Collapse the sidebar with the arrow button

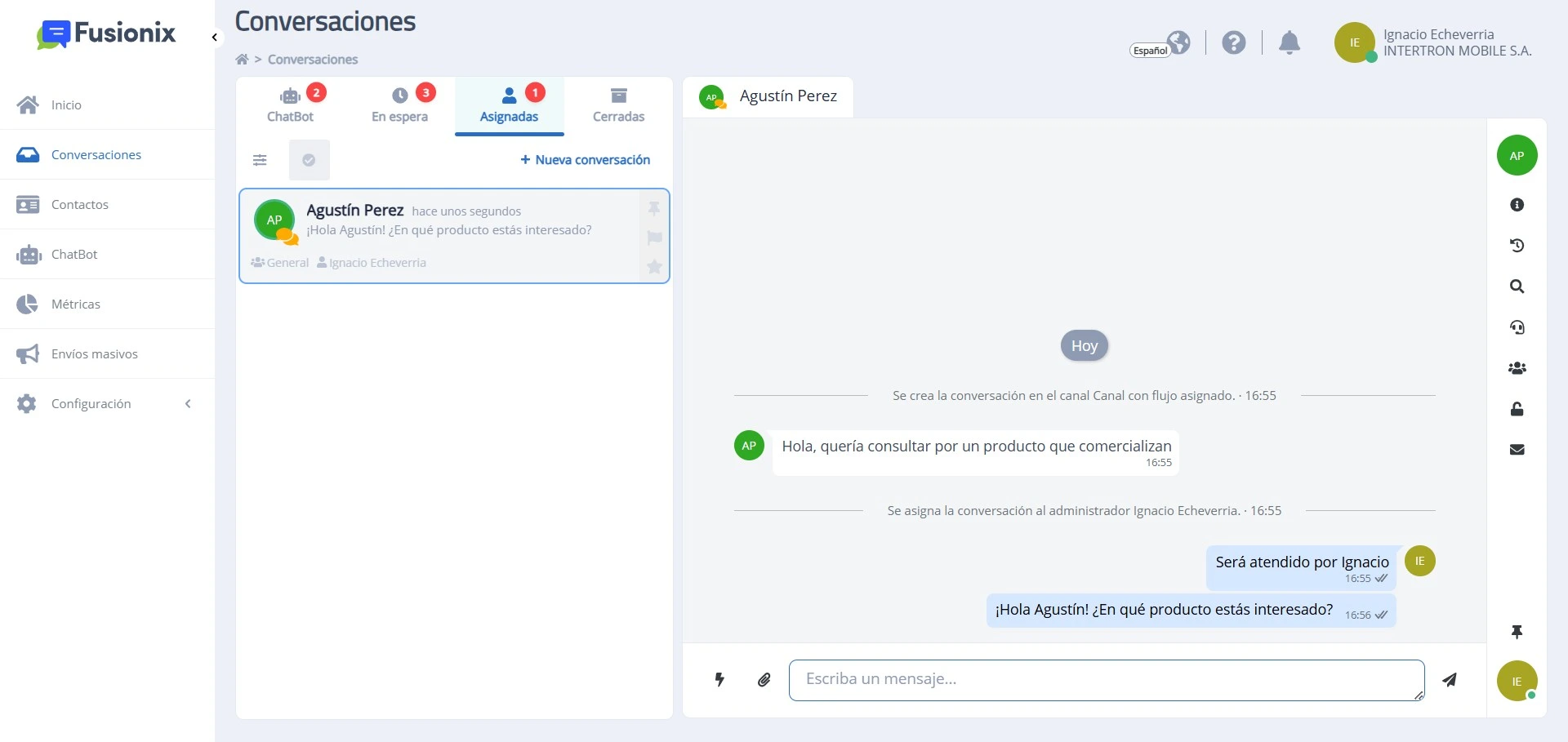[x=214, y=38]
